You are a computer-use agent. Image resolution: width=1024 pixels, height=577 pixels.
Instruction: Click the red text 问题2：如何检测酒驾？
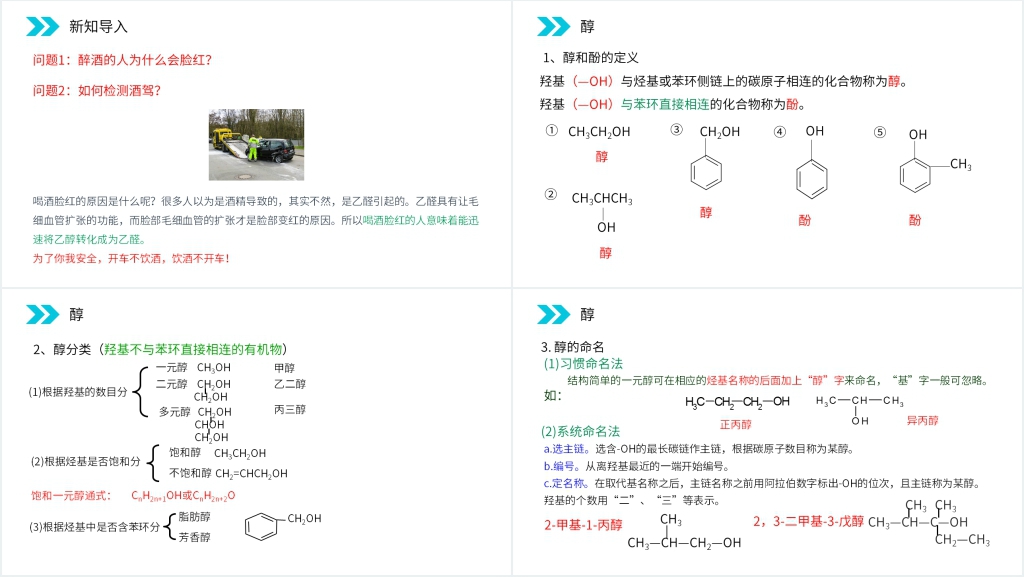(x=97, y=91)
